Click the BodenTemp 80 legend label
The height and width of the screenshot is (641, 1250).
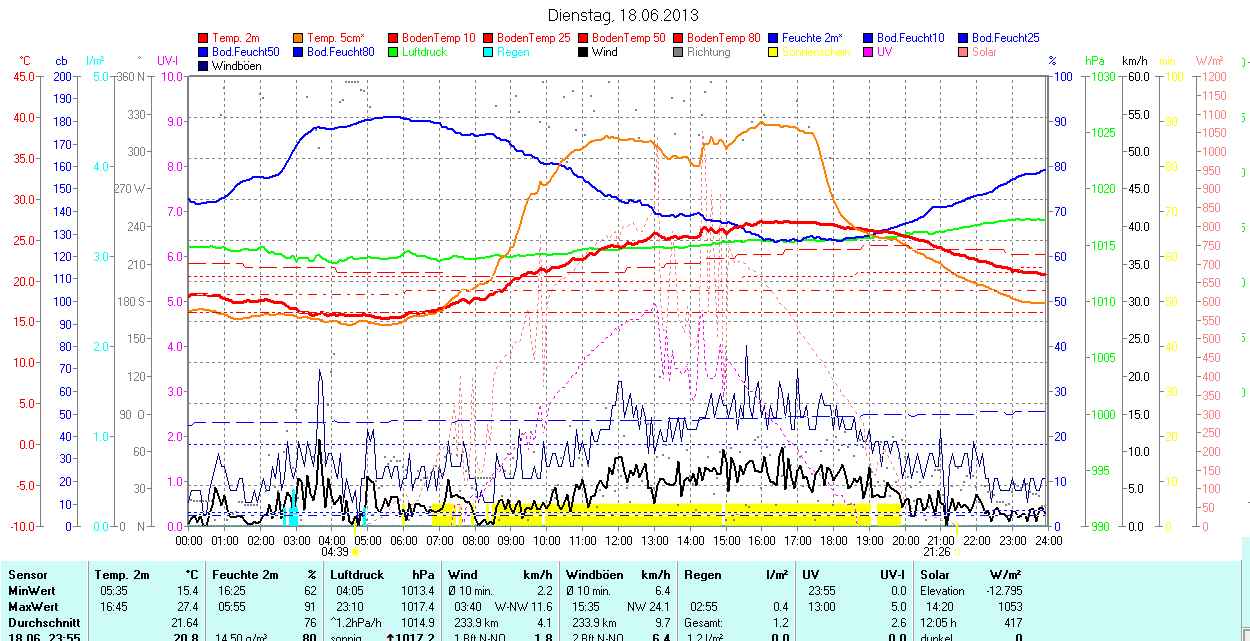724,38
